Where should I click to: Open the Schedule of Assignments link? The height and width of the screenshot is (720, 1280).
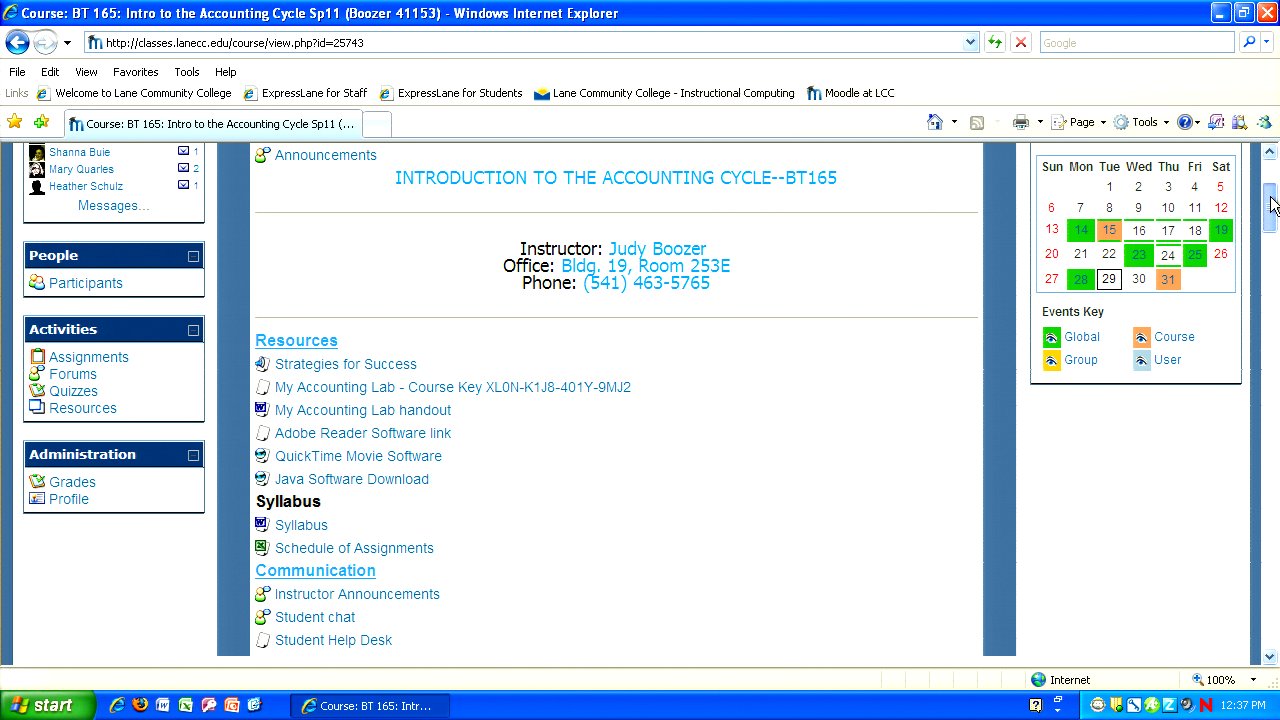pos(354,548)
